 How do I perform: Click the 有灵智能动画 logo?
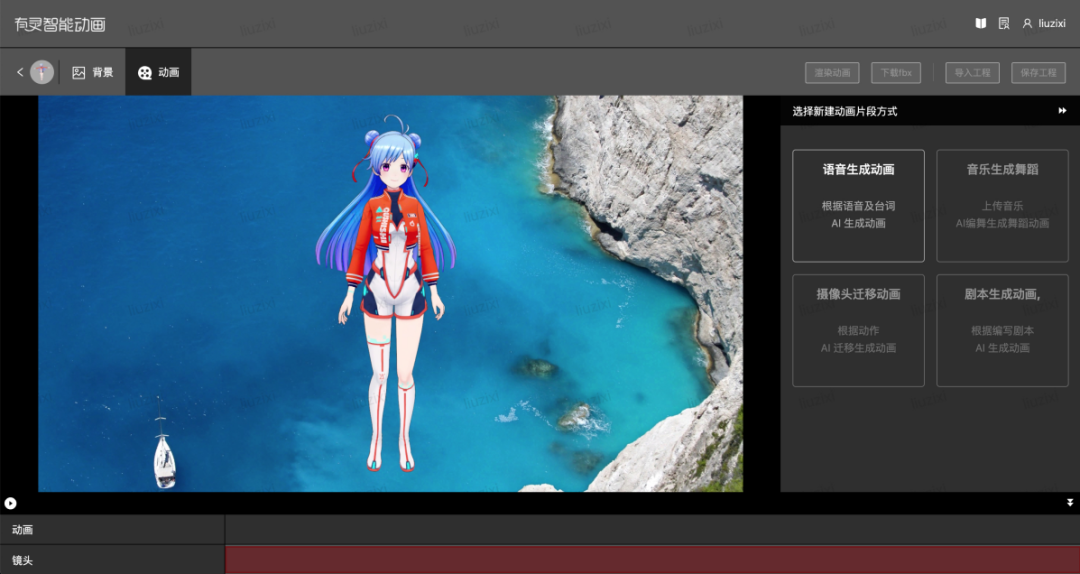coord(60,24)
